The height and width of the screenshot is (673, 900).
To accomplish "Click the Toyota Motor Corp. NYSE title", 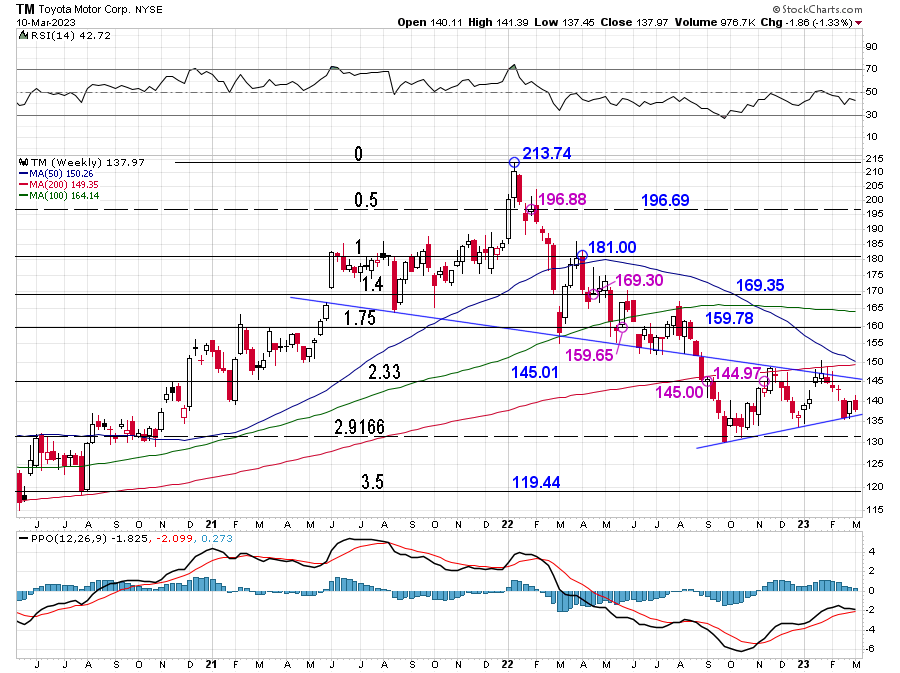I will point(100,10).
